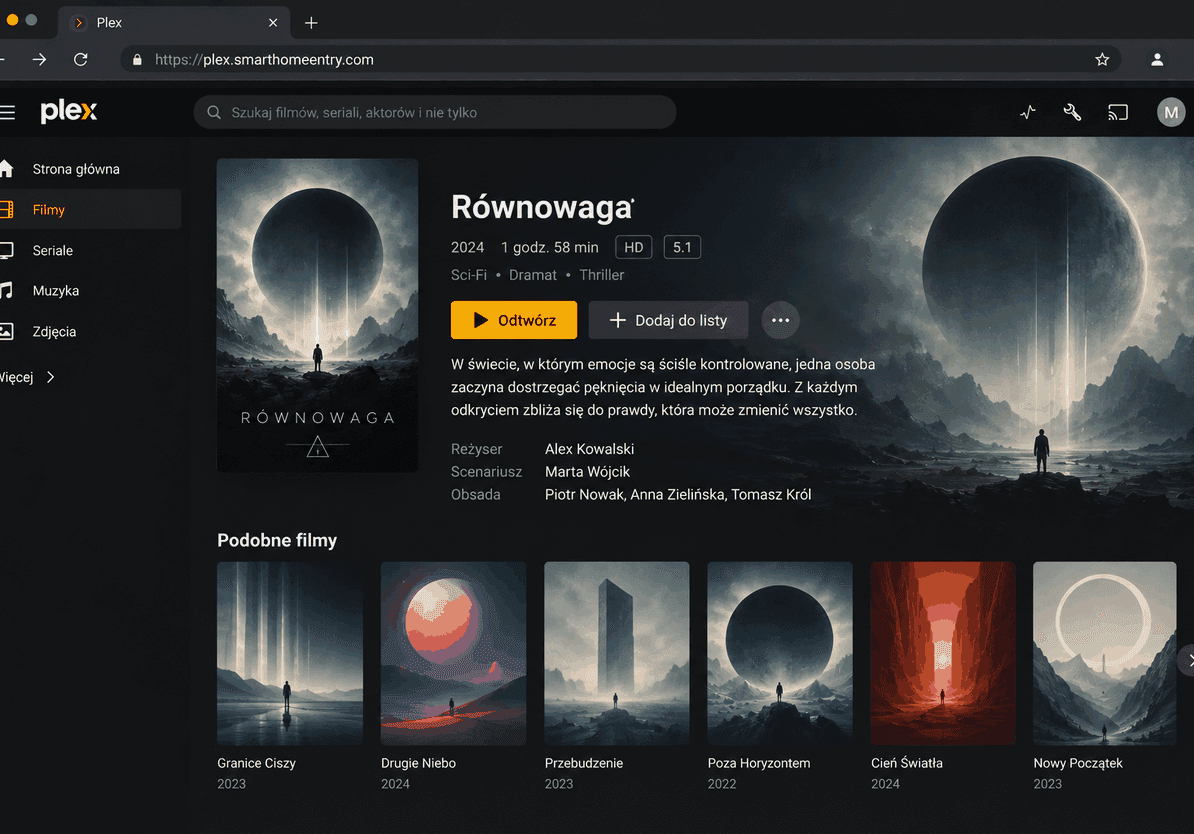Click the Podobne filmy heading
This screenshot has width=1194, height=834.
277,541
